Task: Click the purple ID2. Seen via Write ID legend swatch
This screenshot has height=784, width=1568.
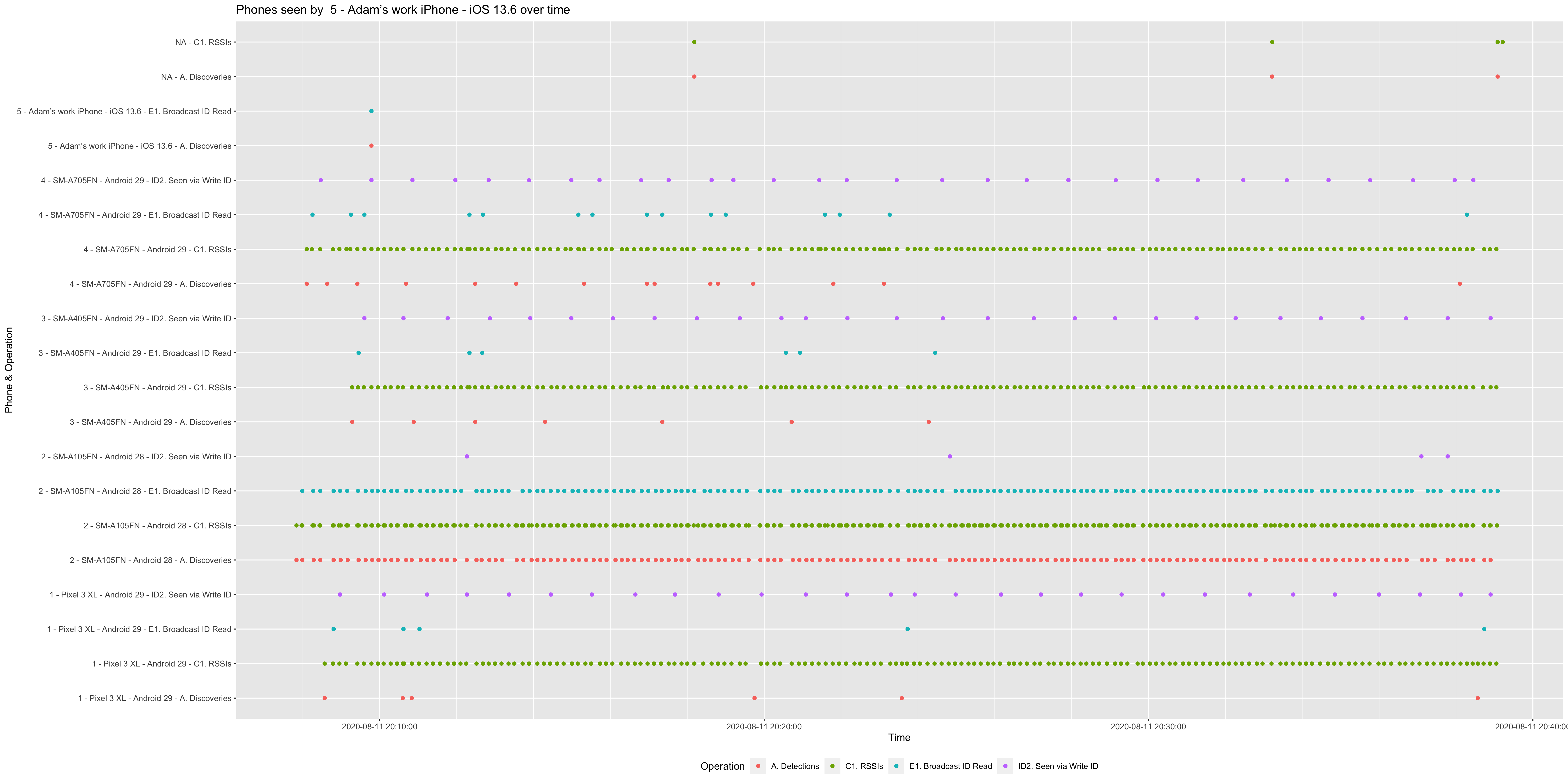Action: coord(1005,766)
